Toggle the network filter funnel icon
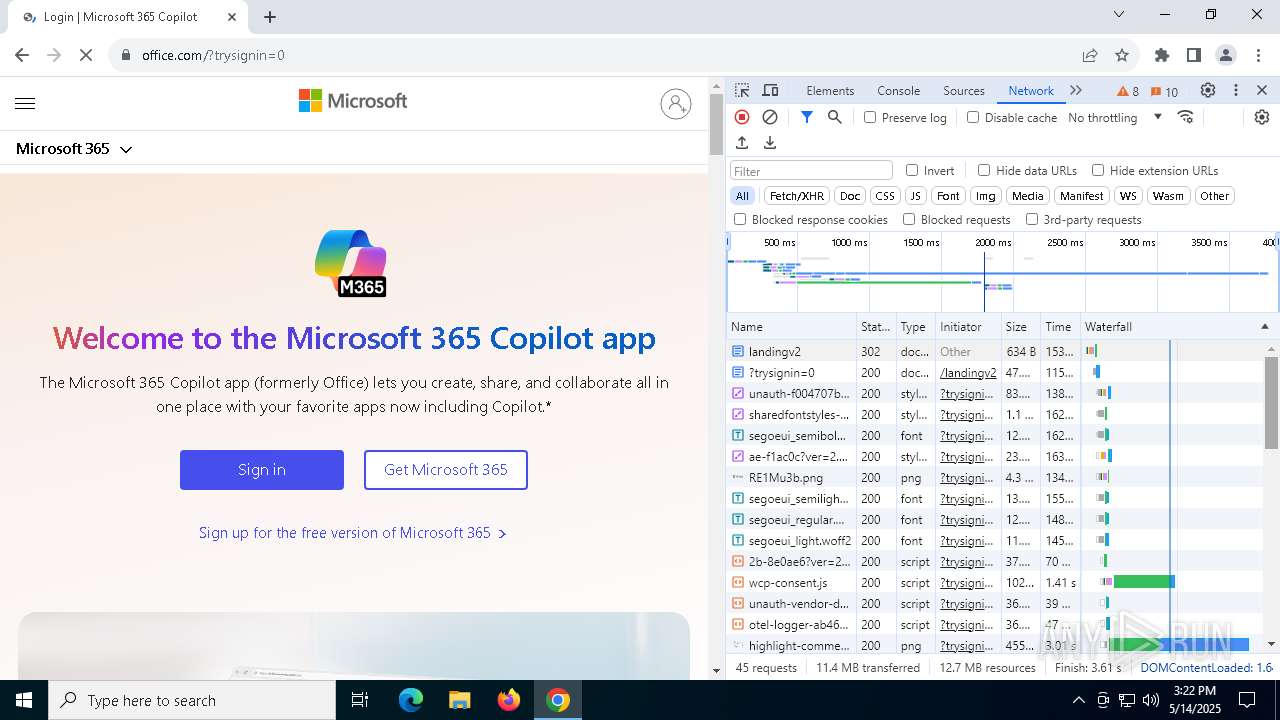The height and width of the screenshot is (720, 1280). 807,117
